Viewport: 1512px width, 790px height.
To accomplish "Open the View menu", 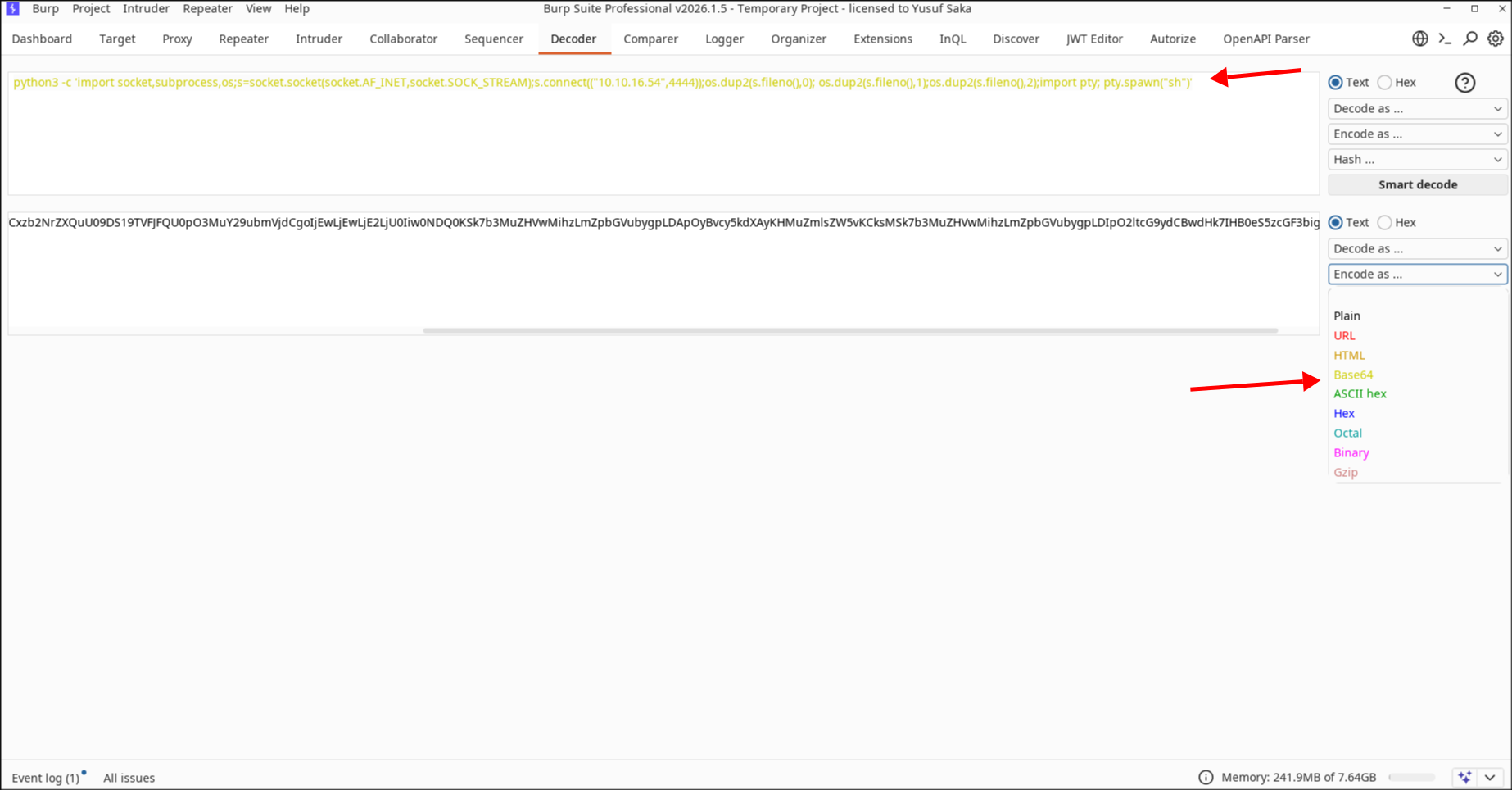I will (x=258, y=8).
